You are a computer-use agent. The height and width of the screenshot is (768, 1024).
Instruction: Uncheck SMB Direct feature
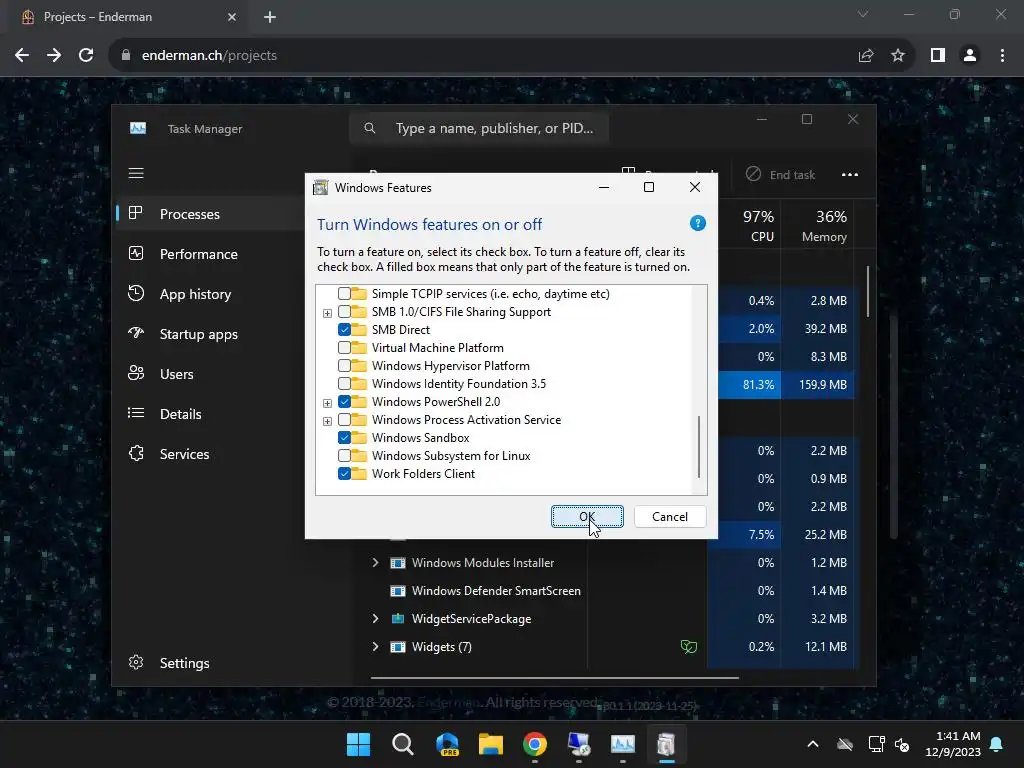[344, 330]
